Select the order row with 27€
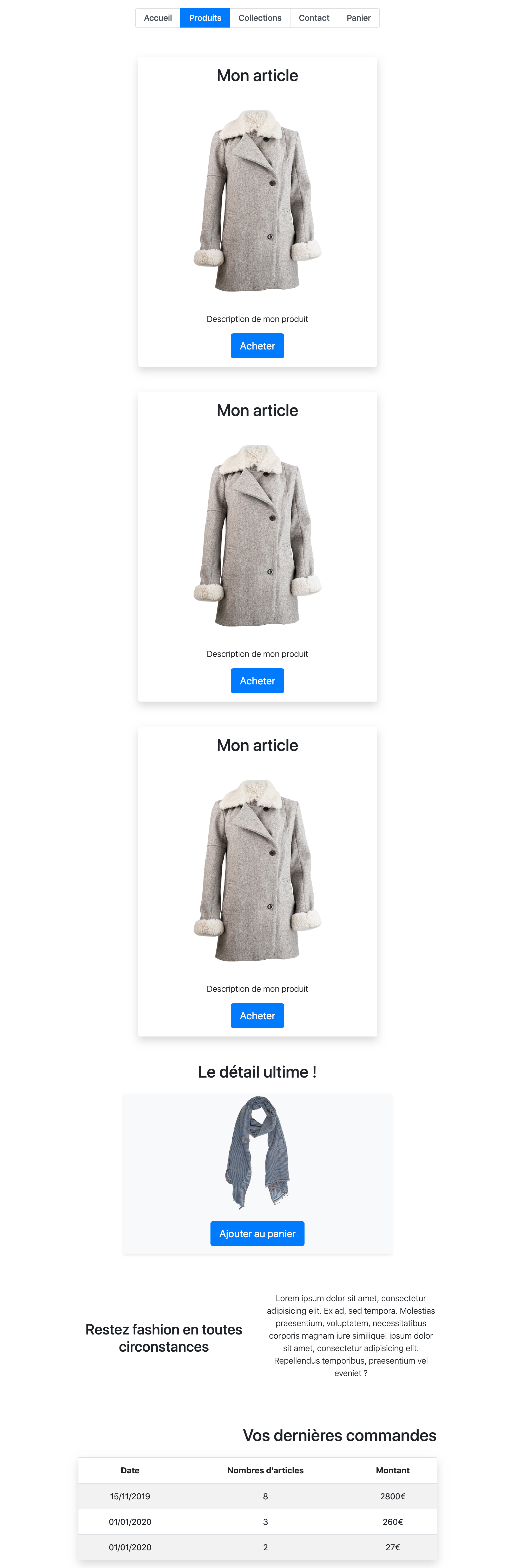This screenshot has height=1568, width=515. (x=257, y=1547)
